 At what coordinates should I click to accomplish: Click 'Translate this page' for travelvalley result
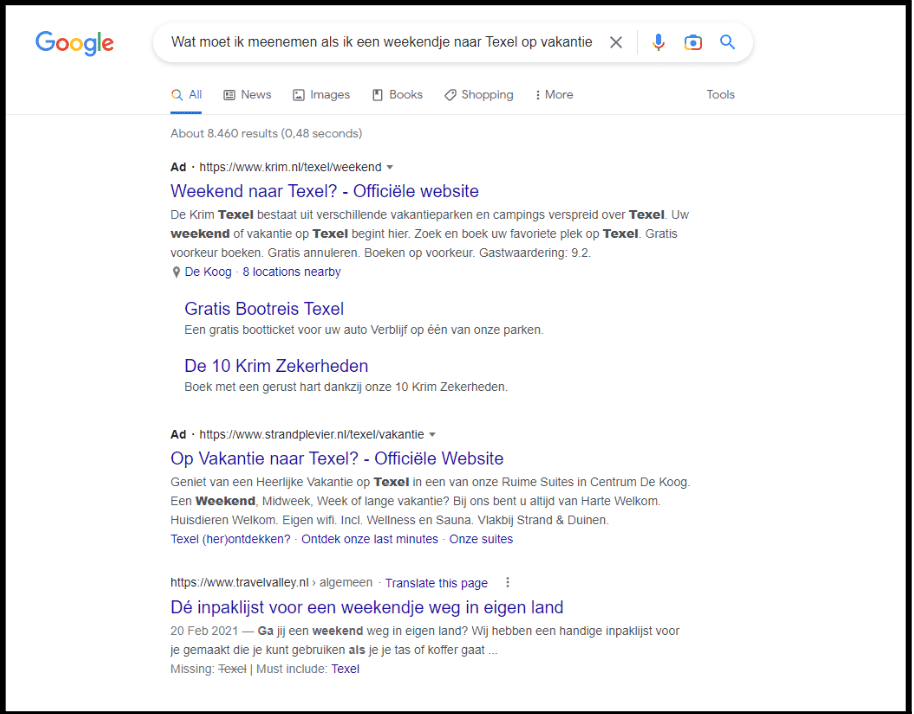click(436, 583)
